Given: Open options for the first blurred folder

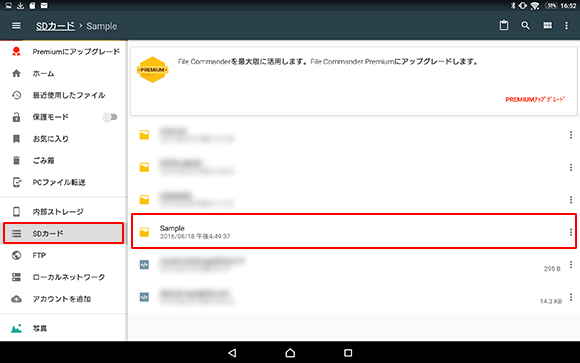Looking at the screenshot, I should [x=571, y=135].
